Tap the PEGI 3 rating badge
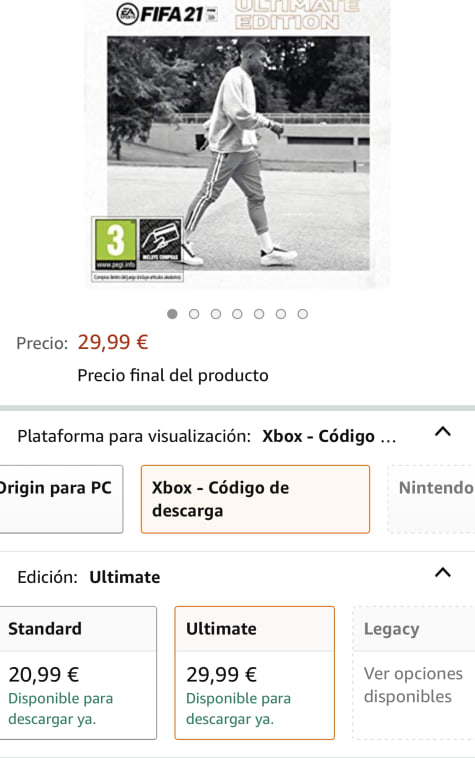The image size is (475, 758). coord(115,244)
